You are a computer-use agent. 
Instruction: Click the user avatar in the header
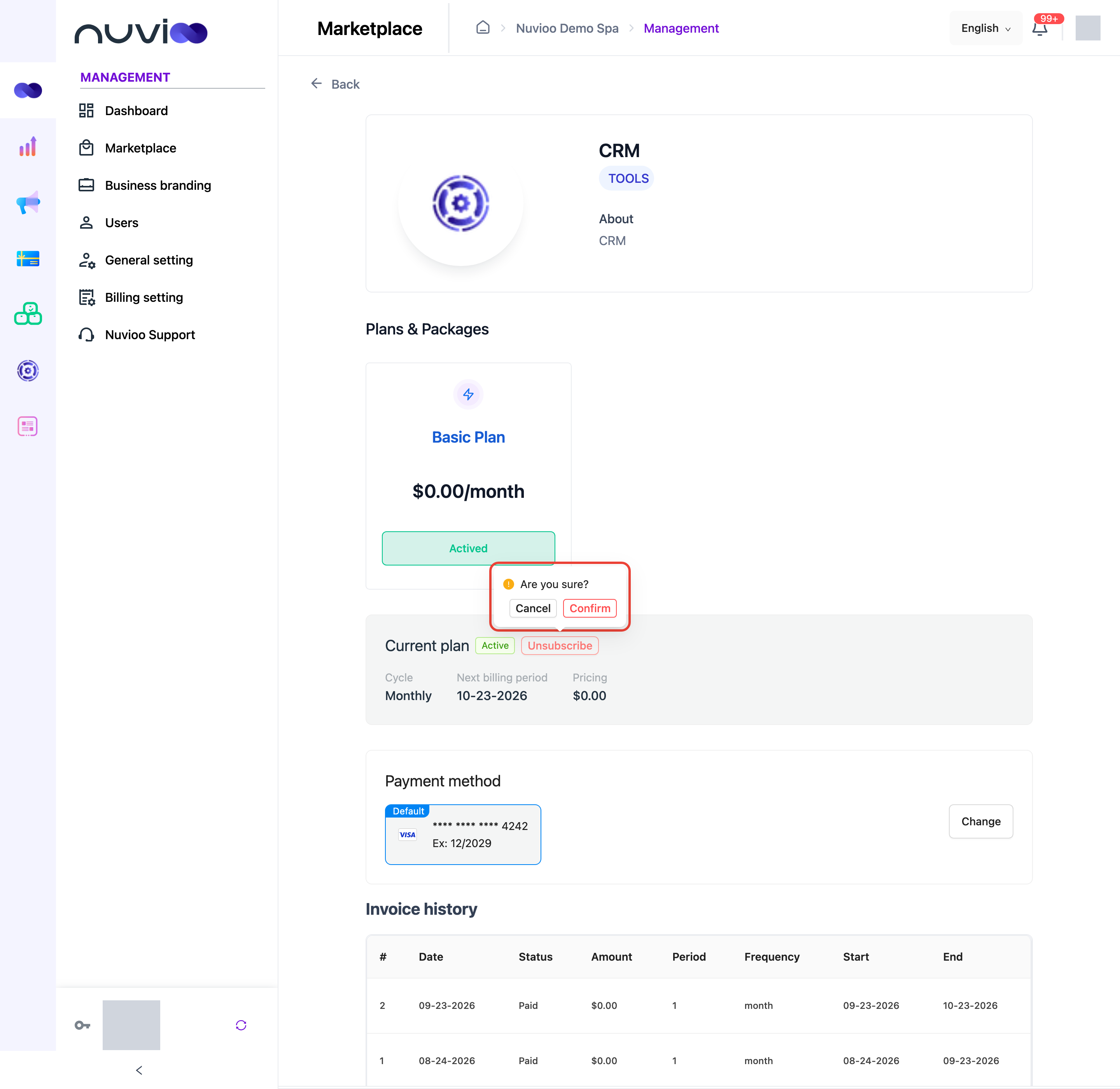[1088, 28]
